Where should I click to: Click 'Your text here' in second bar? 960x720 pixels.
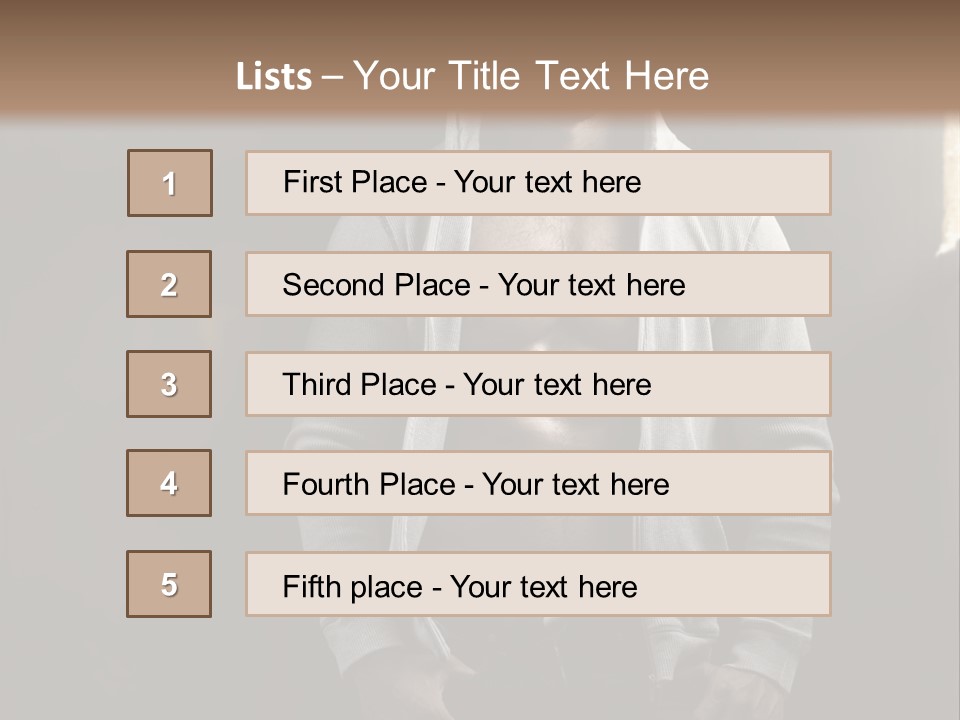591,285
